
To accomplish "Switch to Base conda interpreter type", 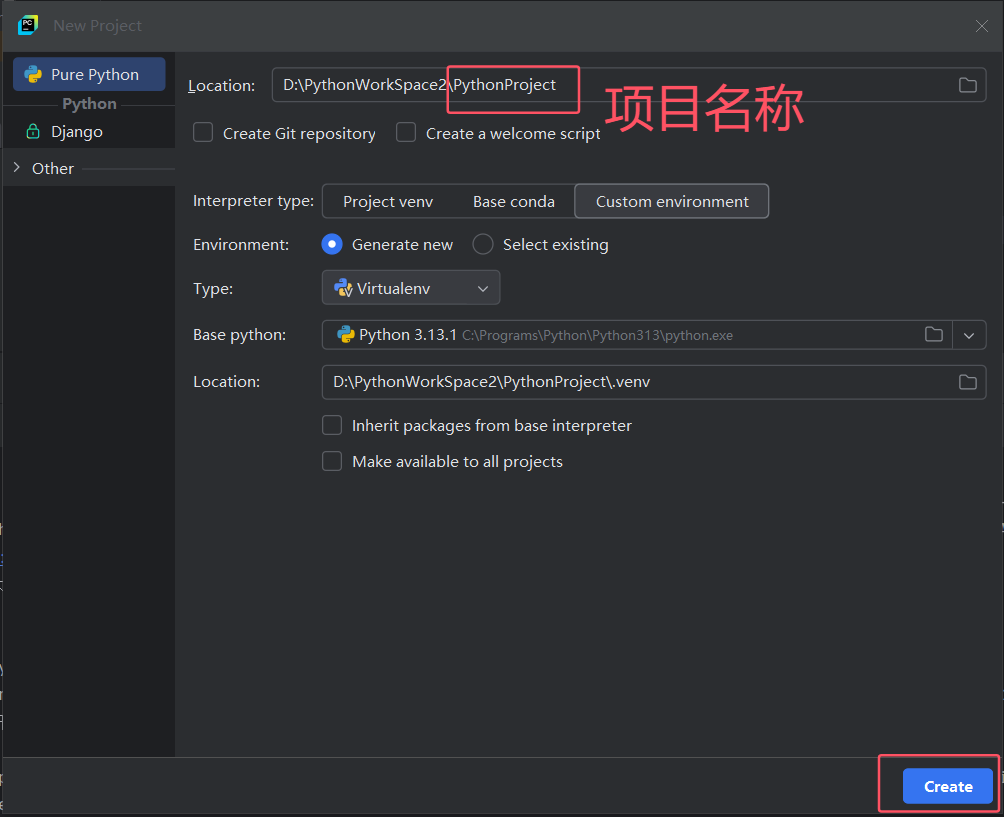I will (x=513, y=201).
